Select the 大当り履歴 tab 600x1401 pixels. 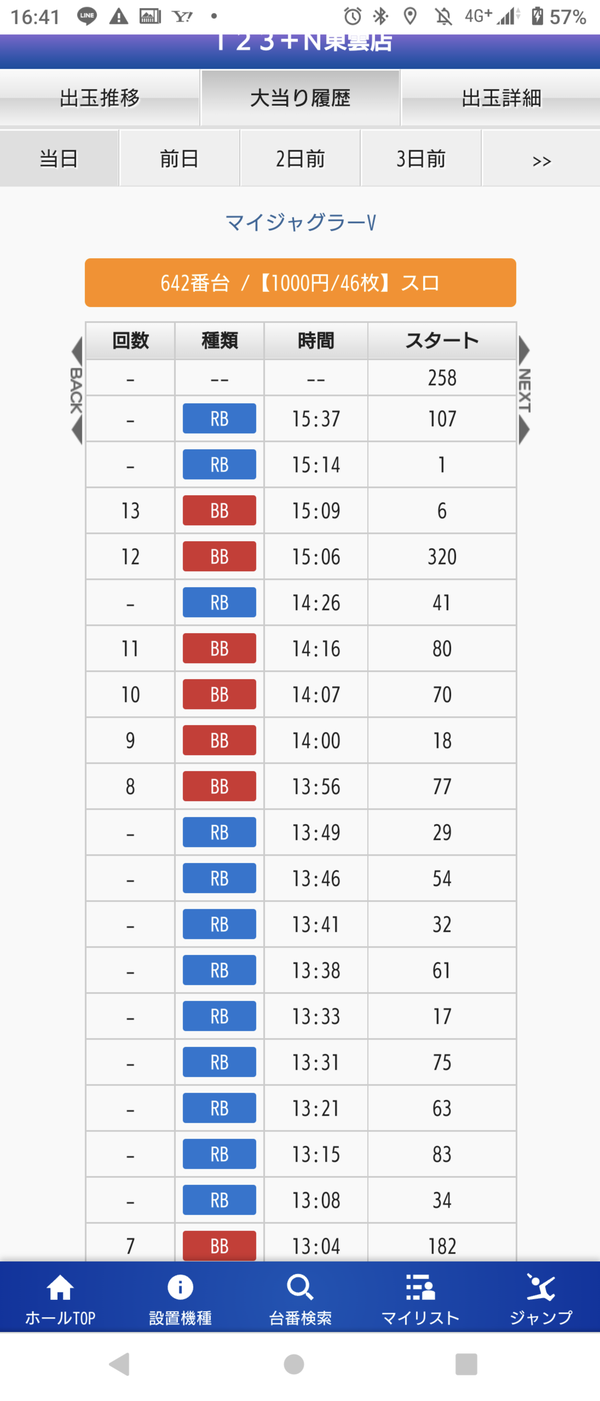point(300,98)
